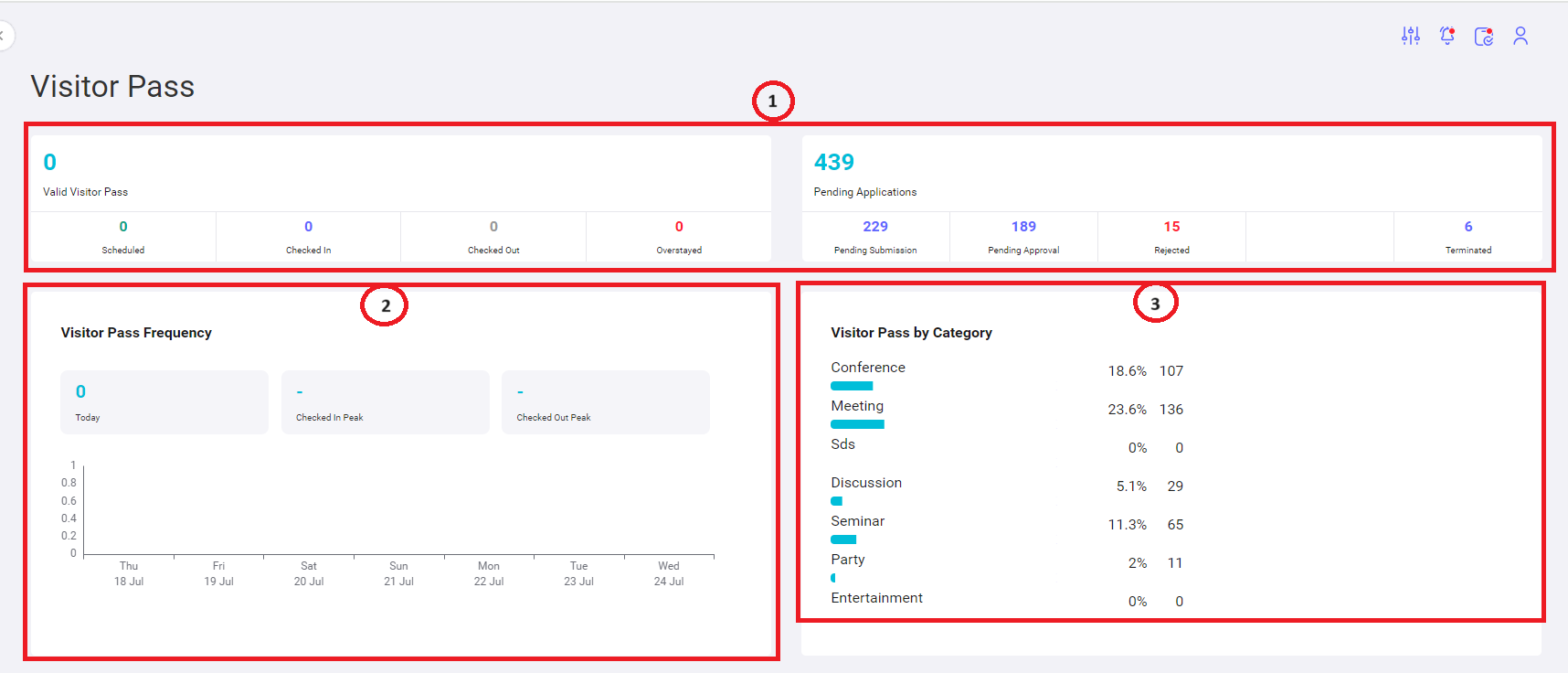This screenshot has width=1568, height=673.
Task: Click the 18.6% Conference percentage
Action: pyautogui.click(x=1128, y=371)
